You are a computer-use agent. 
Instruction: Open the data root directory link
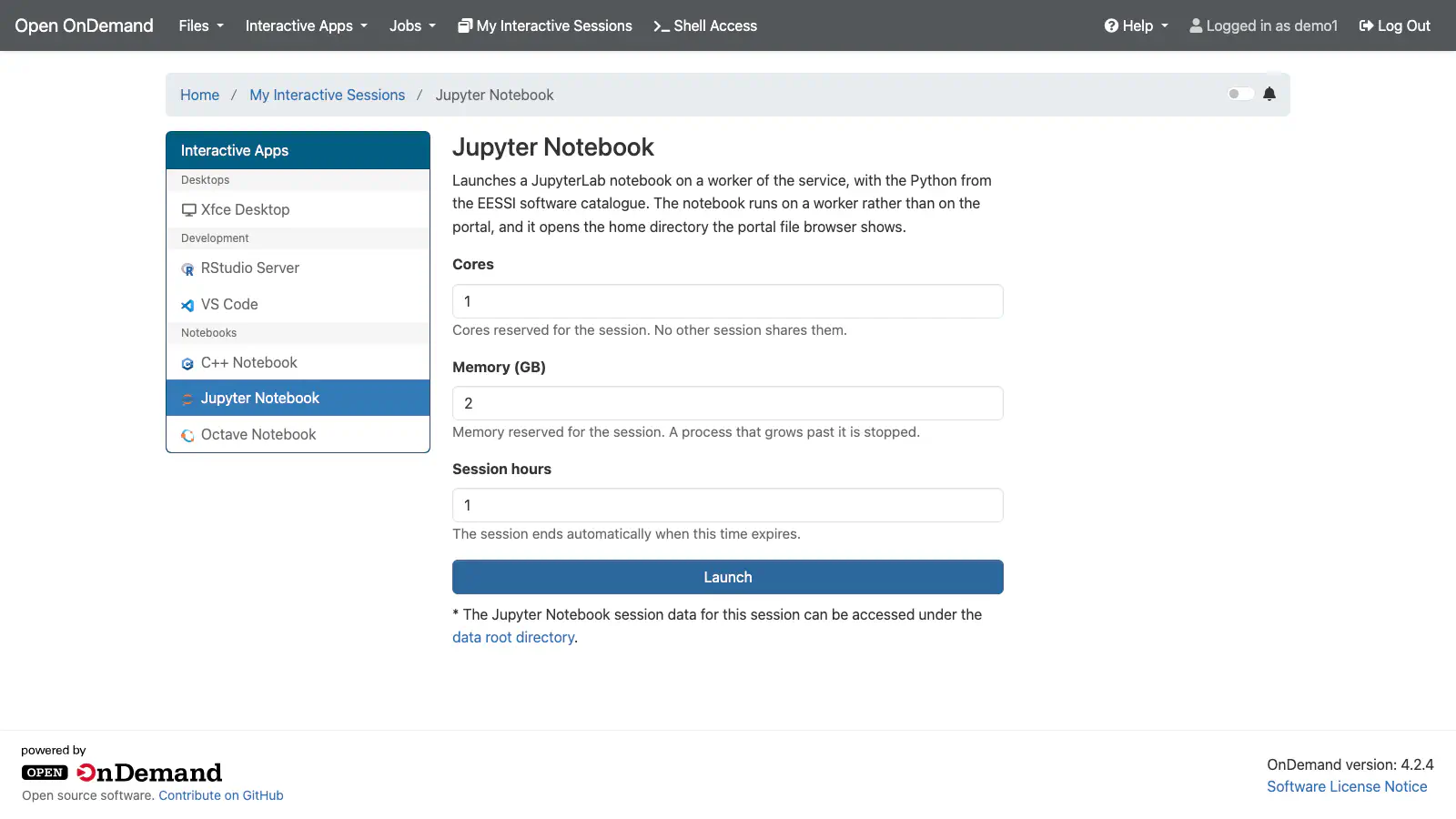click(513, 637)
